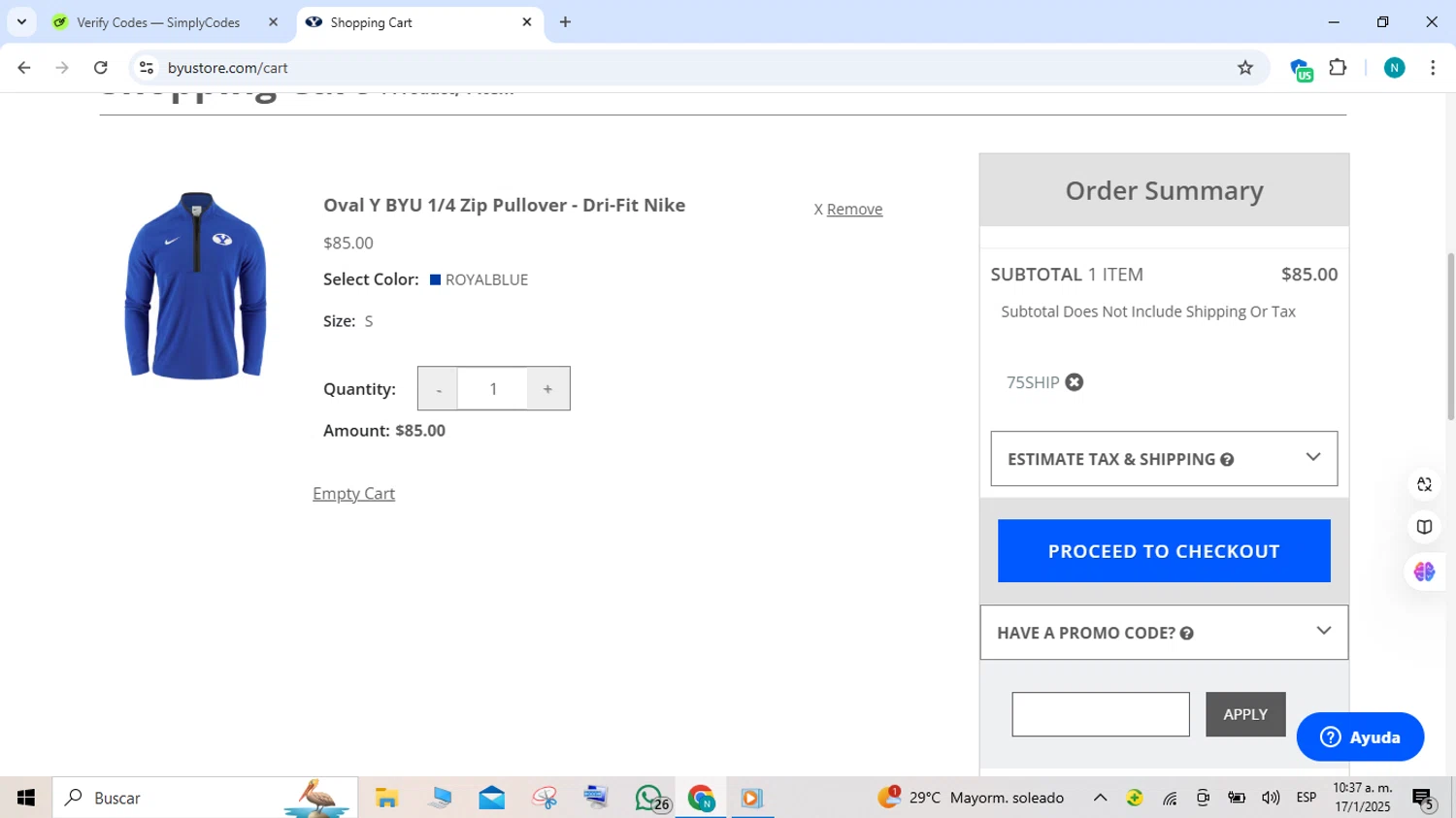Click the sidebar reading book icon
The width and height of the screenshot is (1456, 818).
[x=1424, y=527]
